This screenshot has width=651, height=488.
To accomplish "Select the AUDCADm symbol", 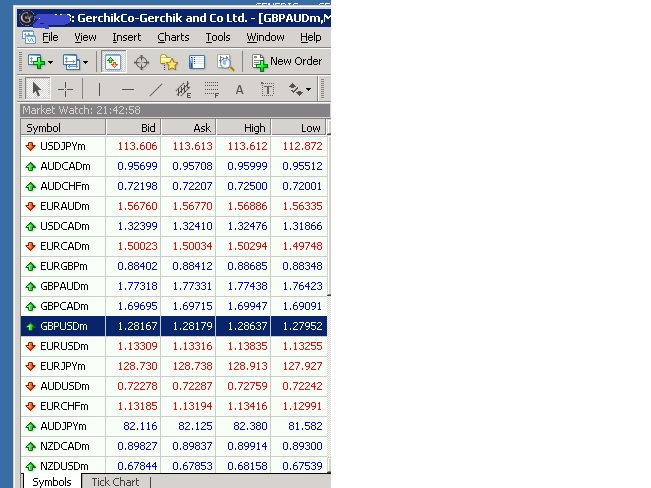I will coord(65,166).
